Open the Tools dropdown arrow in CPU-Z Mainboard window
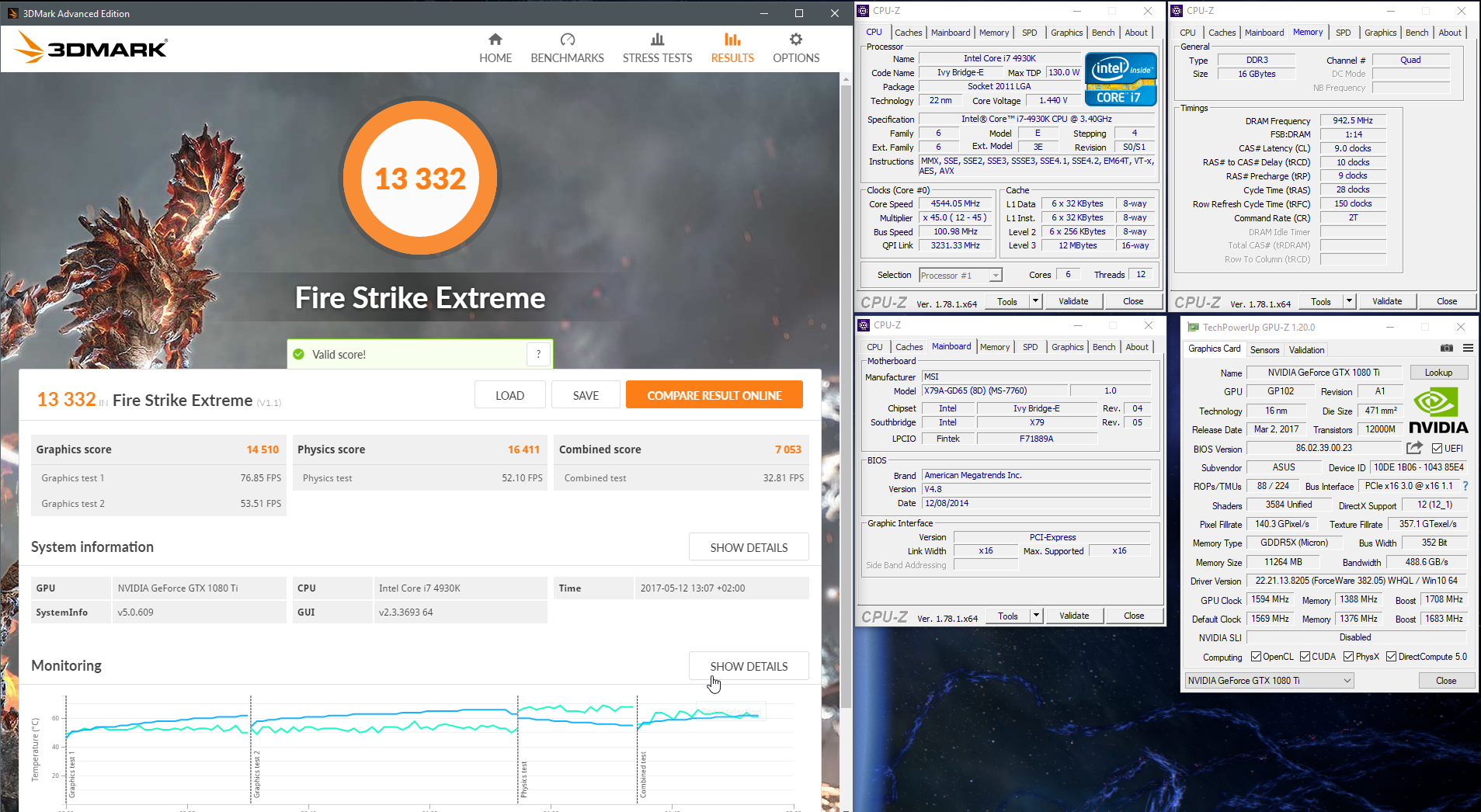Viewport: 1481px width, 812px height. coord(1036,616)
